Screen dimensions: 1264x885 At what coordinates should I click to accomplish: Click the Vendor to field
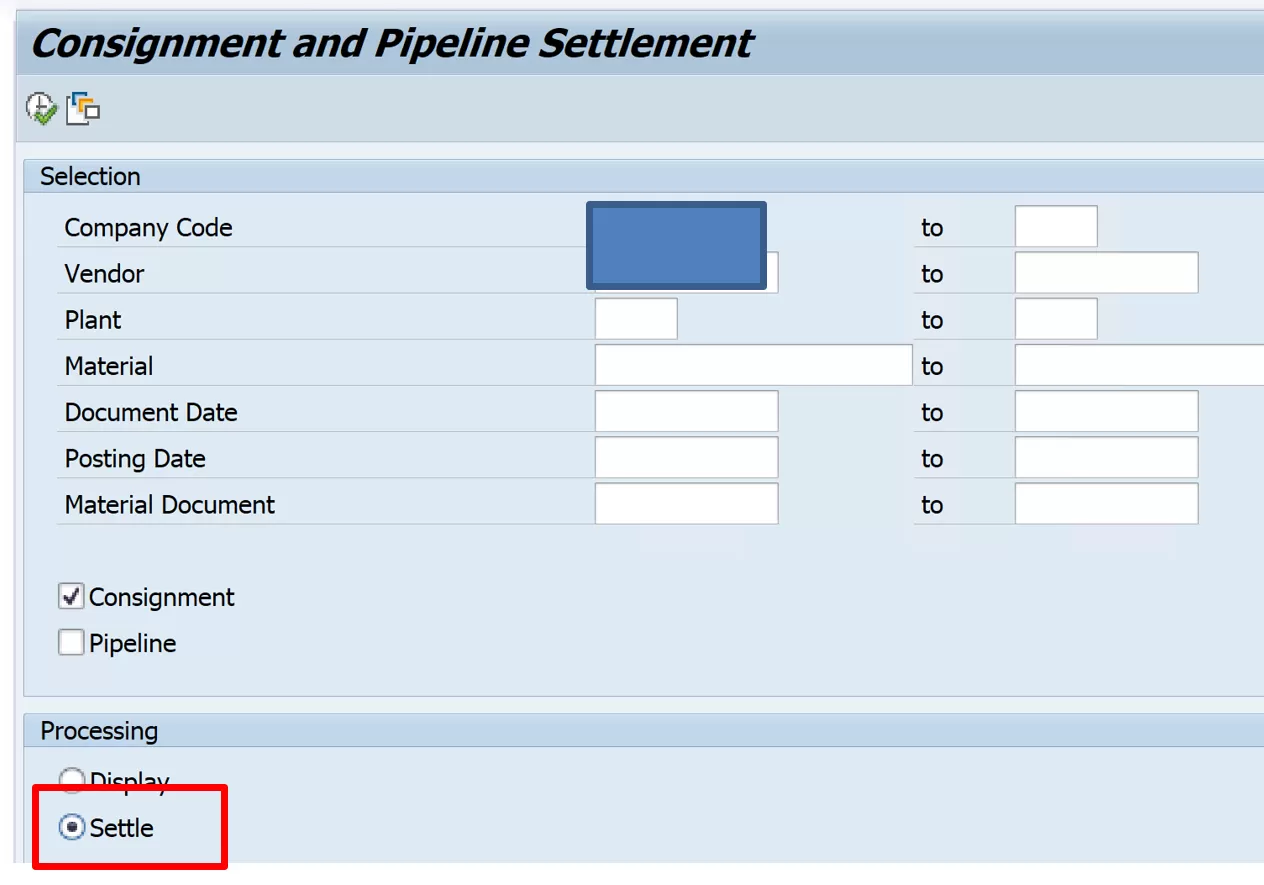tap(1106, 273)
